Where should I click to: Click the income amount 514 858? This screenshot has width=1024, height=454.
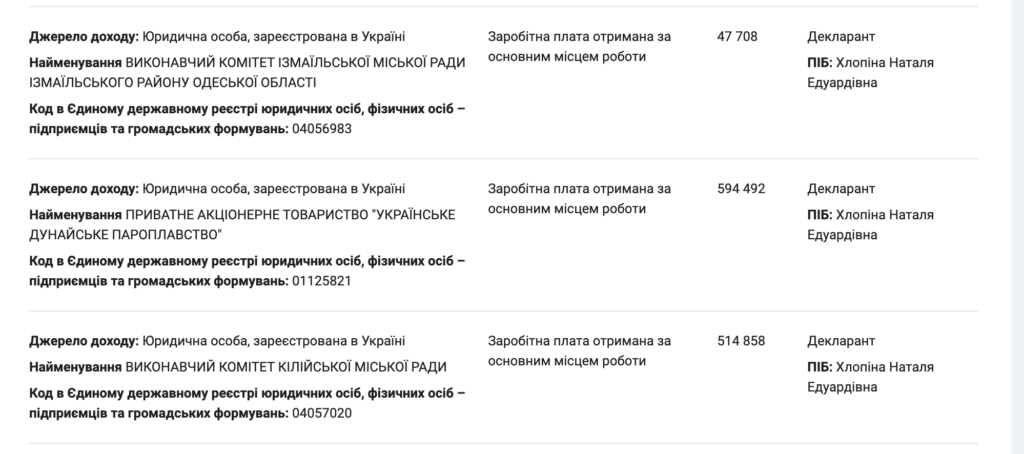tap(741, 341)
